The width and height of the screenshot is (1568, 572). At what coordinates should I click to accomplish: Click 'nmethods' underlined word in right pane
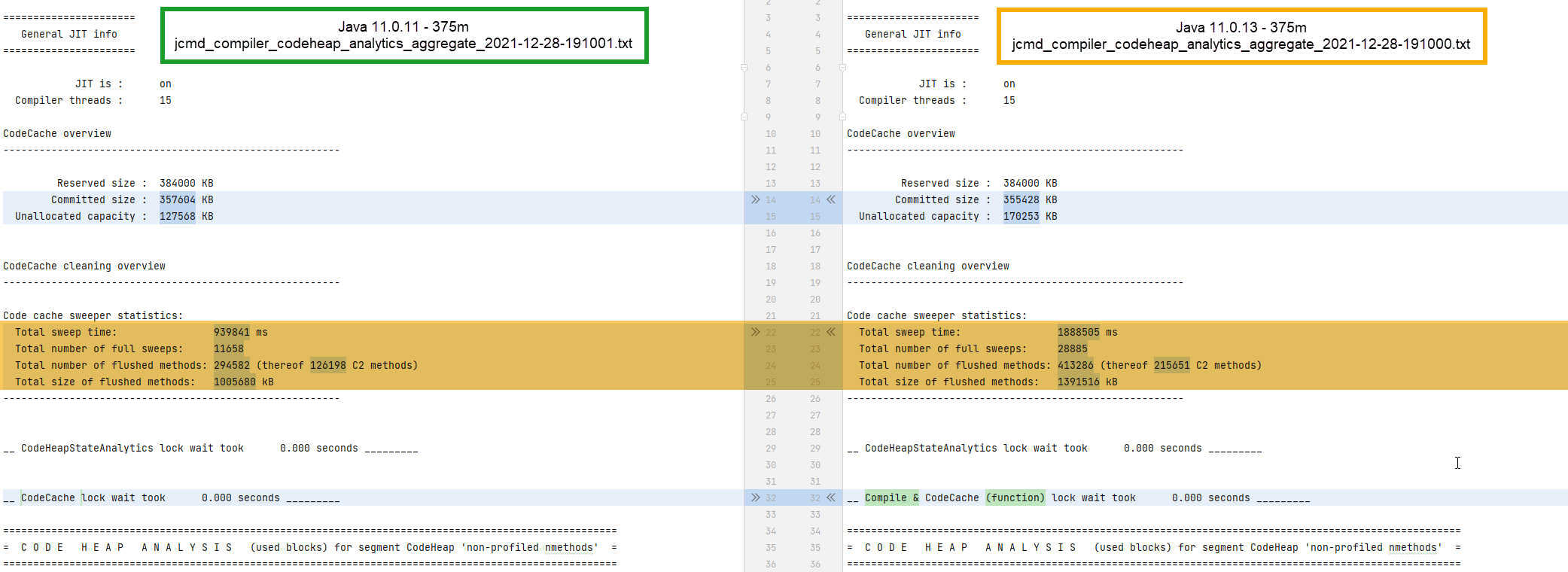(x=1413, y=547)
